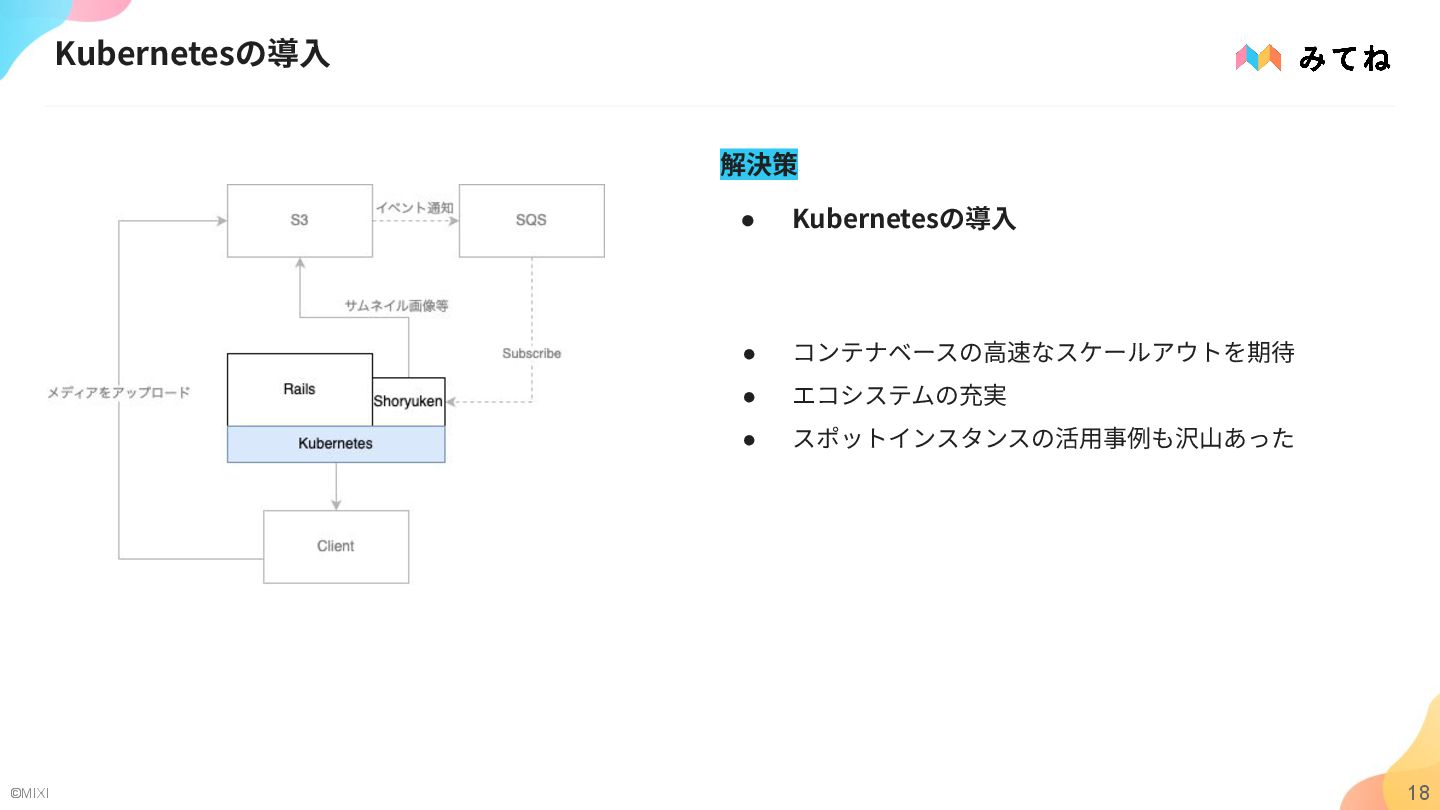Click the SQS box in diagram

click(532, 220)
